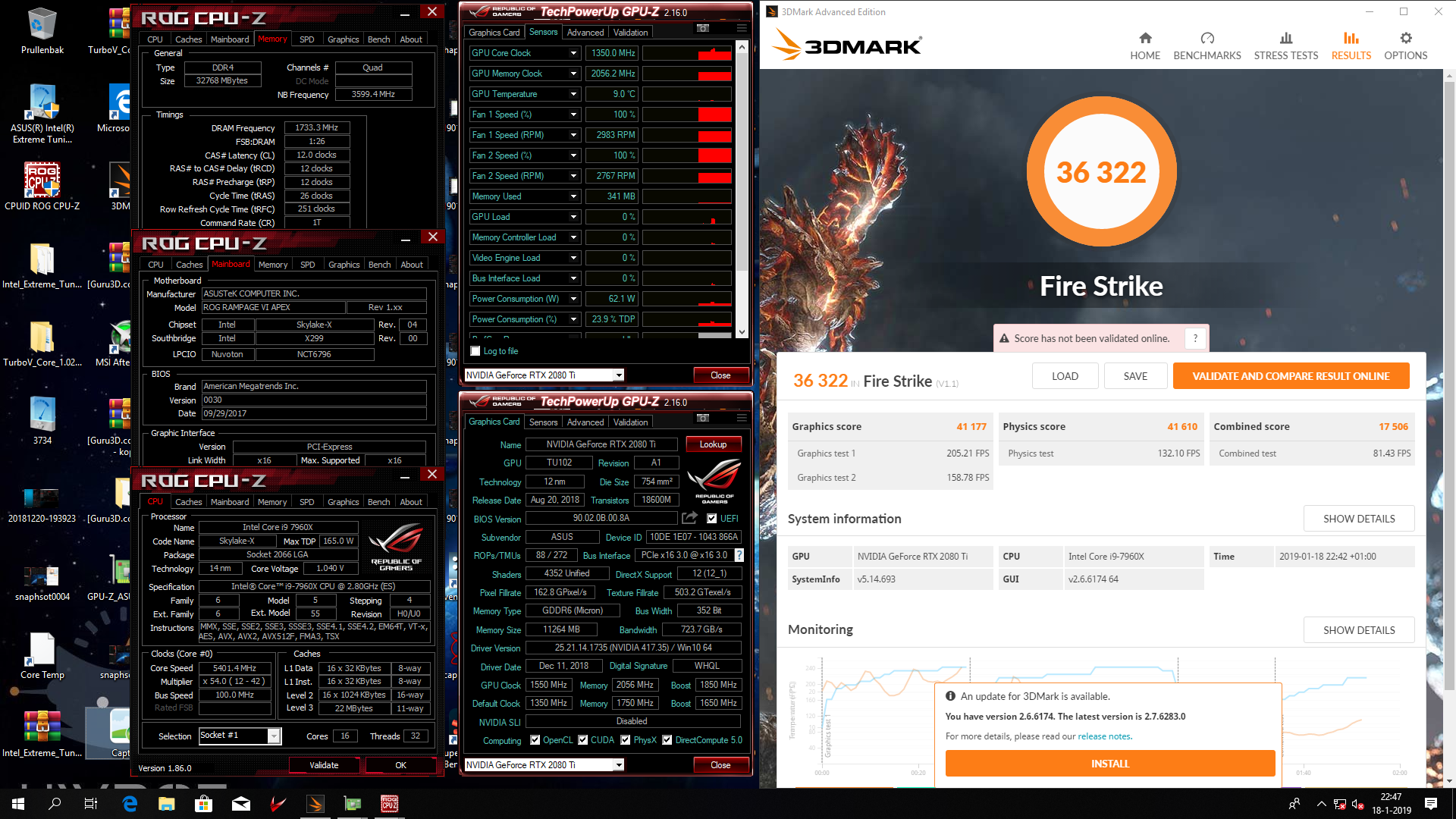The height and width of the screenshot is (819, 1456).
Task: Open Bench tab in middle CPU-Z window
Action: [x=379, y=265]
